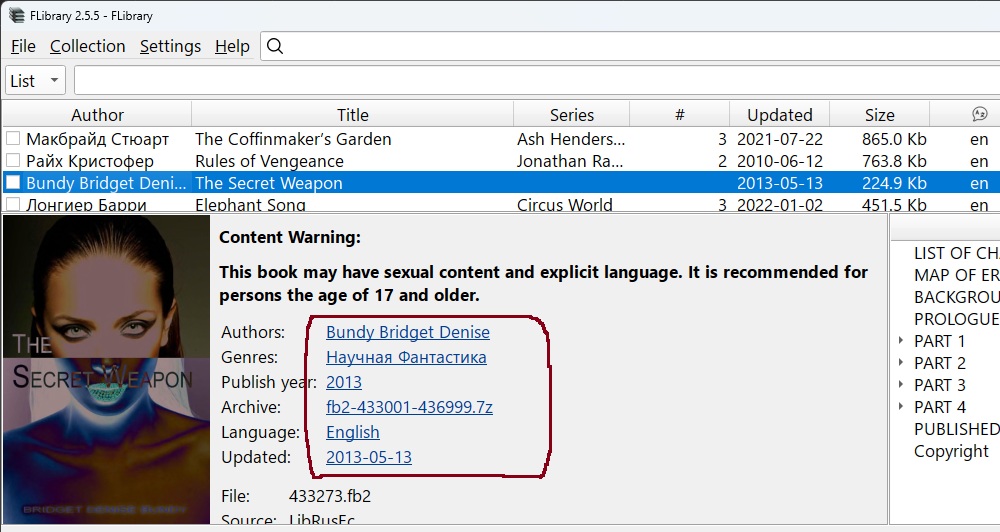The image size is (1000, 532).
Task: Click the 224.9 Kb size cell
Action: [894, 183]
